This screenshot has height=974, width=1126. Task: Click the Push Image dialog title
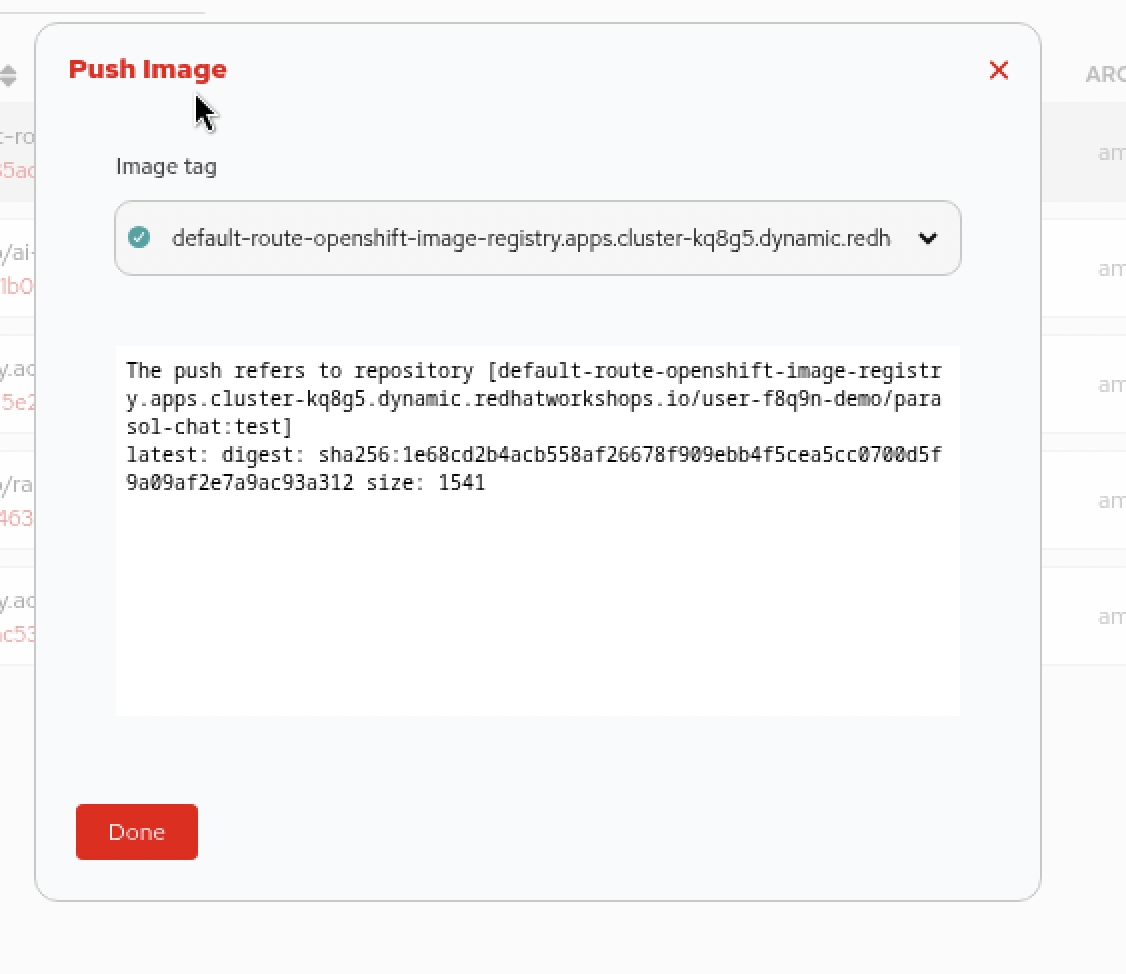tap(148, 69)
